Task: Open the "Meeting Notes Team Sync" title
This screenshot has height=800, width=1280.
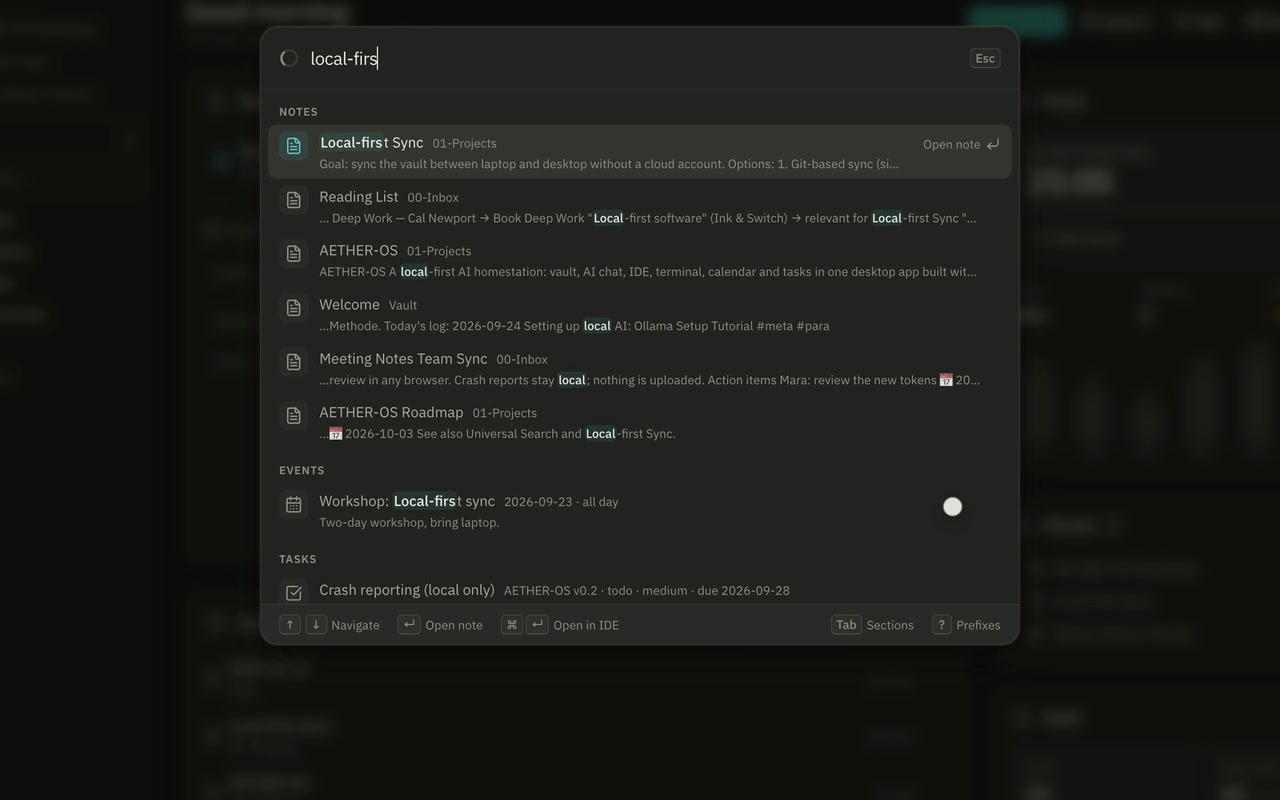Action: 403,359
